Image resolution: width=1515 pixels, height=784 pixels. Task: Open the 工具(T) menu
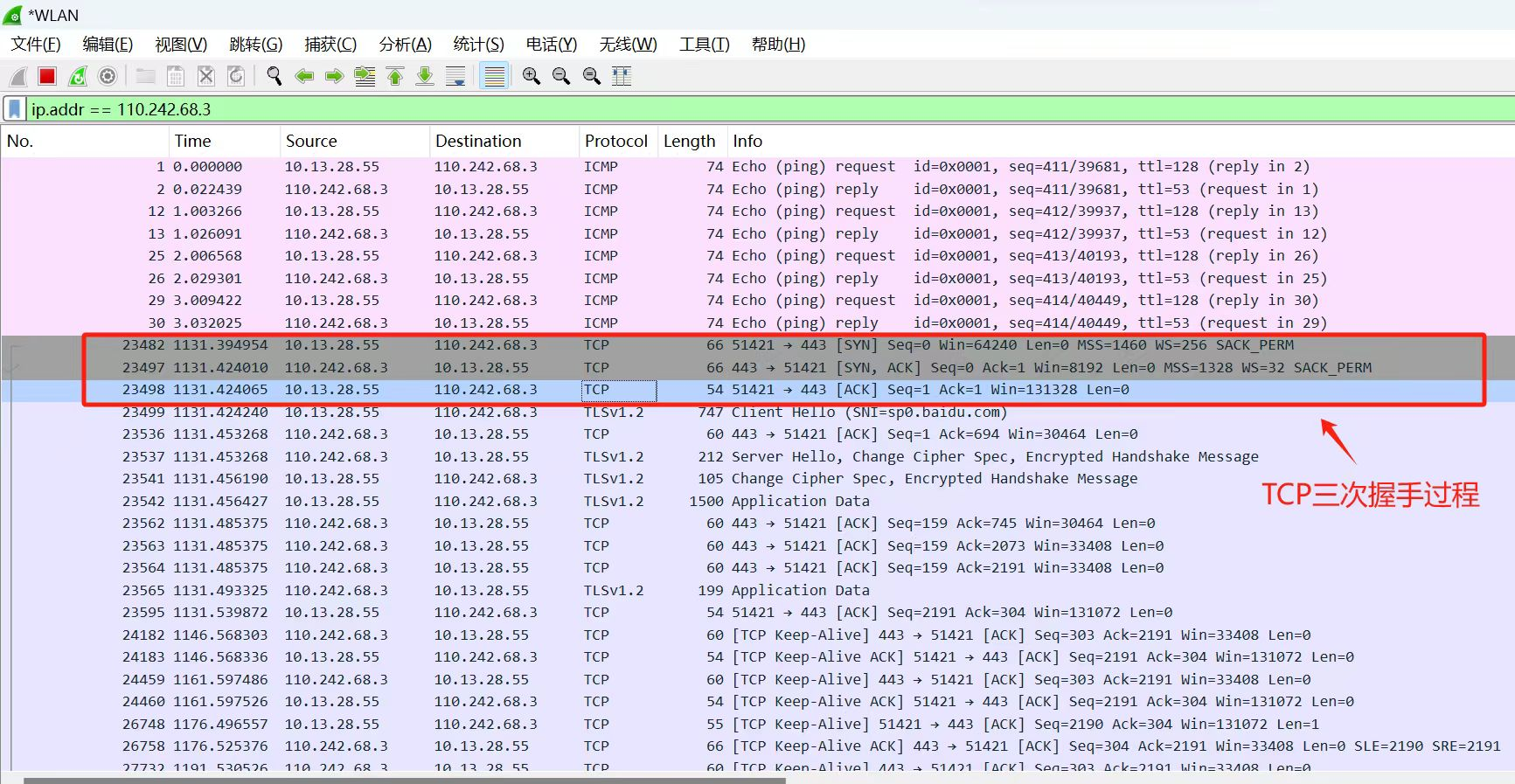(705, 45)
